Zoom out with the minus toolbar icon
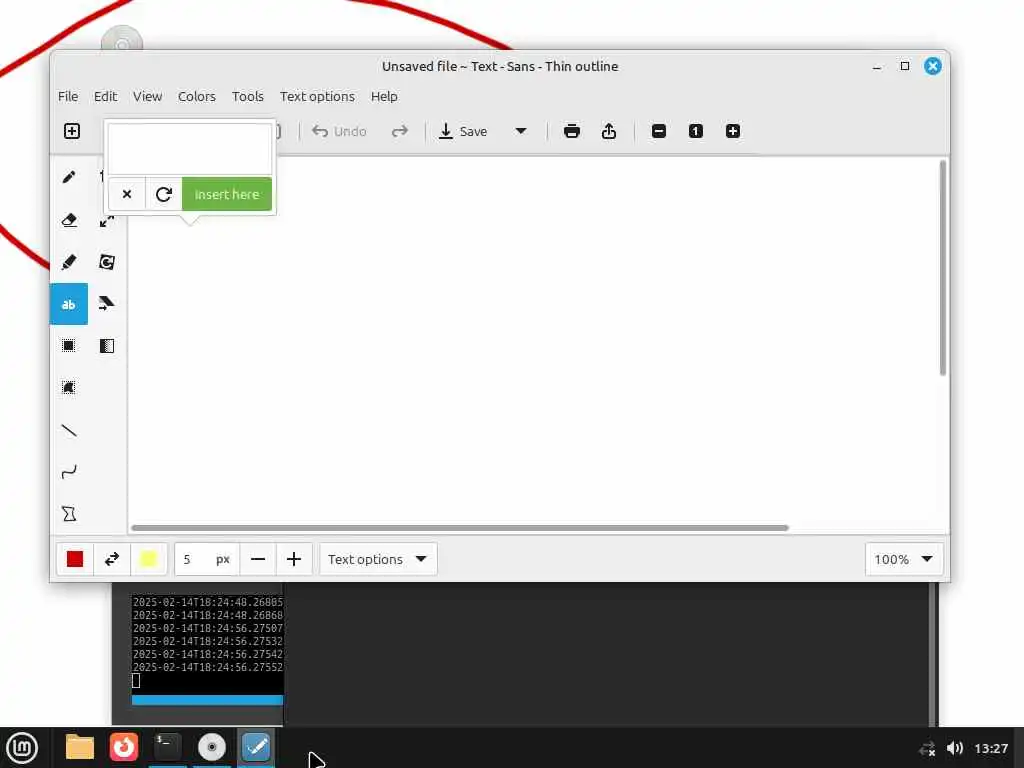The height and width of the screenshot is (768, 1024). pyautogui.click(x=659, y=131)
